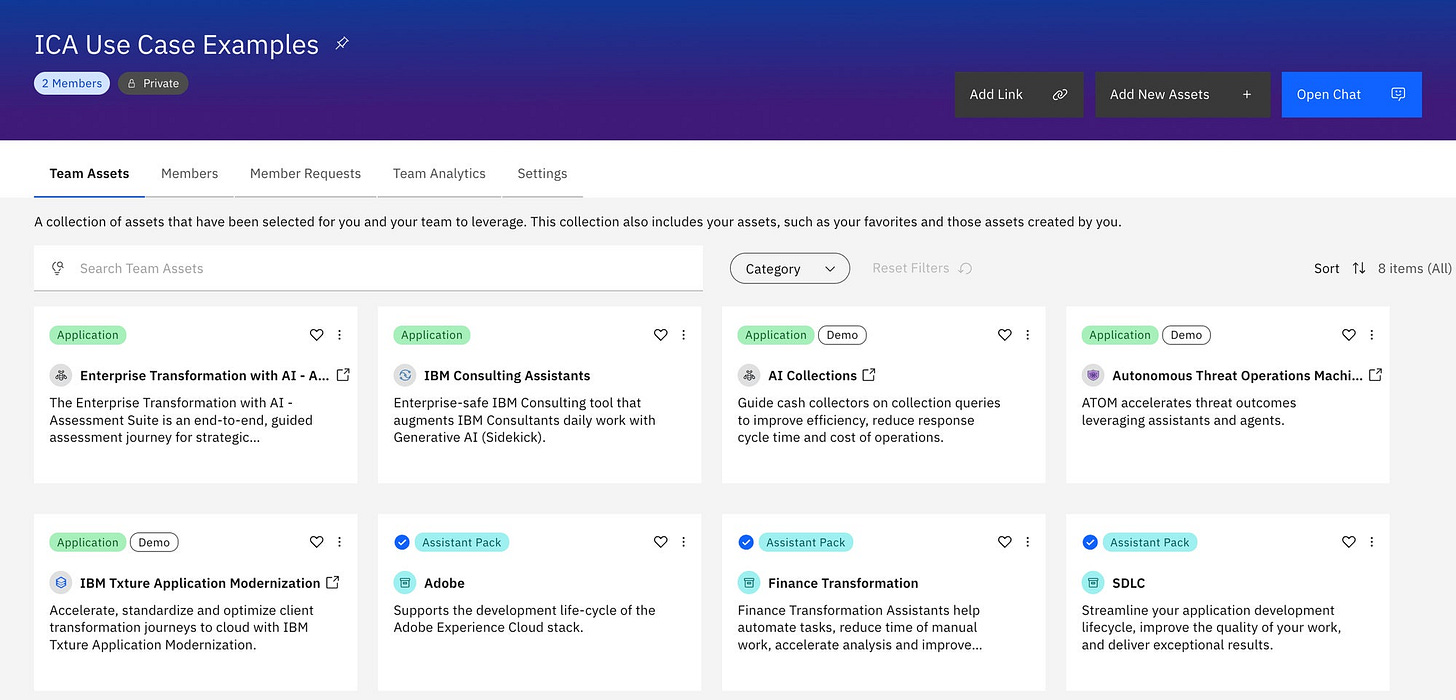Favorite the IBM Consulting Assistants card
1456x700 pixels.
point(660,335)
